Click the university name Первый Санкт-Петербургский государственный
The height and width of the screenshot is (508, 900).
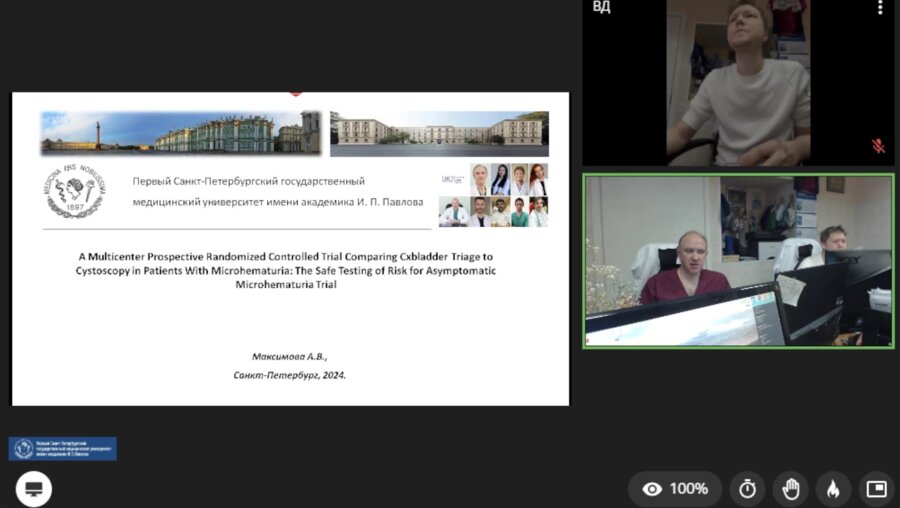click(249, 181)
